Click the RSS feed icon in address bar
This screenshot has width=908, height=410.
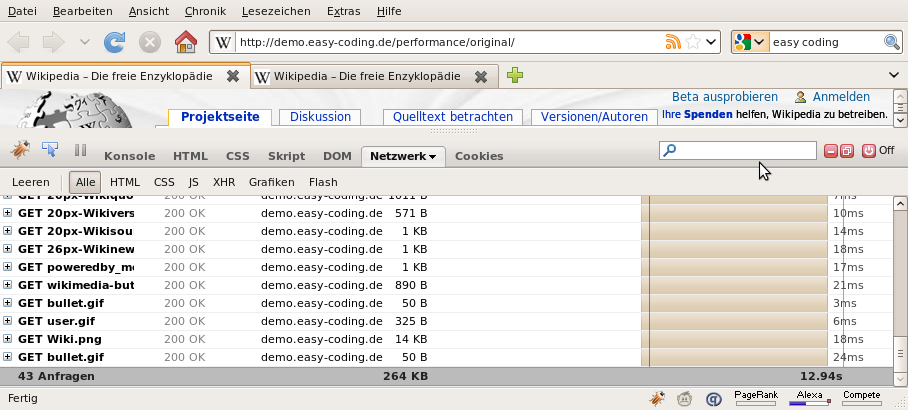coord(673,43)
